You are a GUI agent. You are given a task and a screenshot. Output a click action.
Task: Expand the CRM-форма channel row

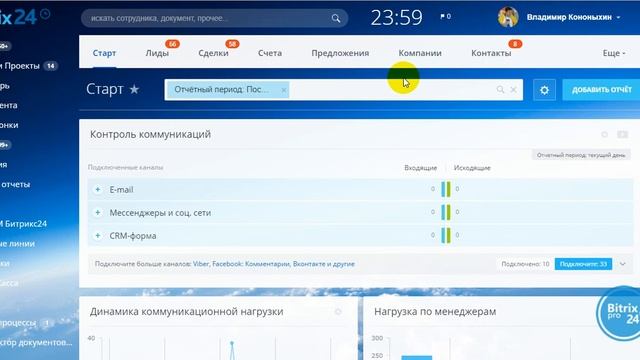tap(98, 236)
